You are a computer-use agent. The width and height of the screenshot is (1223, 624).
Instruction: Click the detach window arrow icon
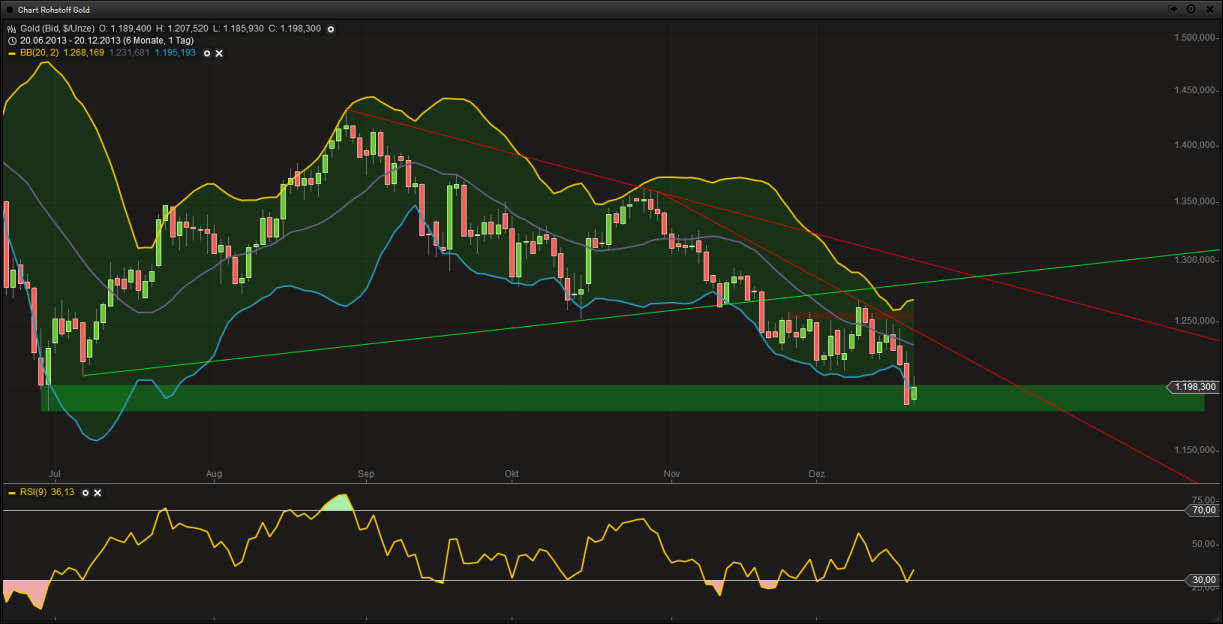pyautogui.click(x=1173, y=8)
